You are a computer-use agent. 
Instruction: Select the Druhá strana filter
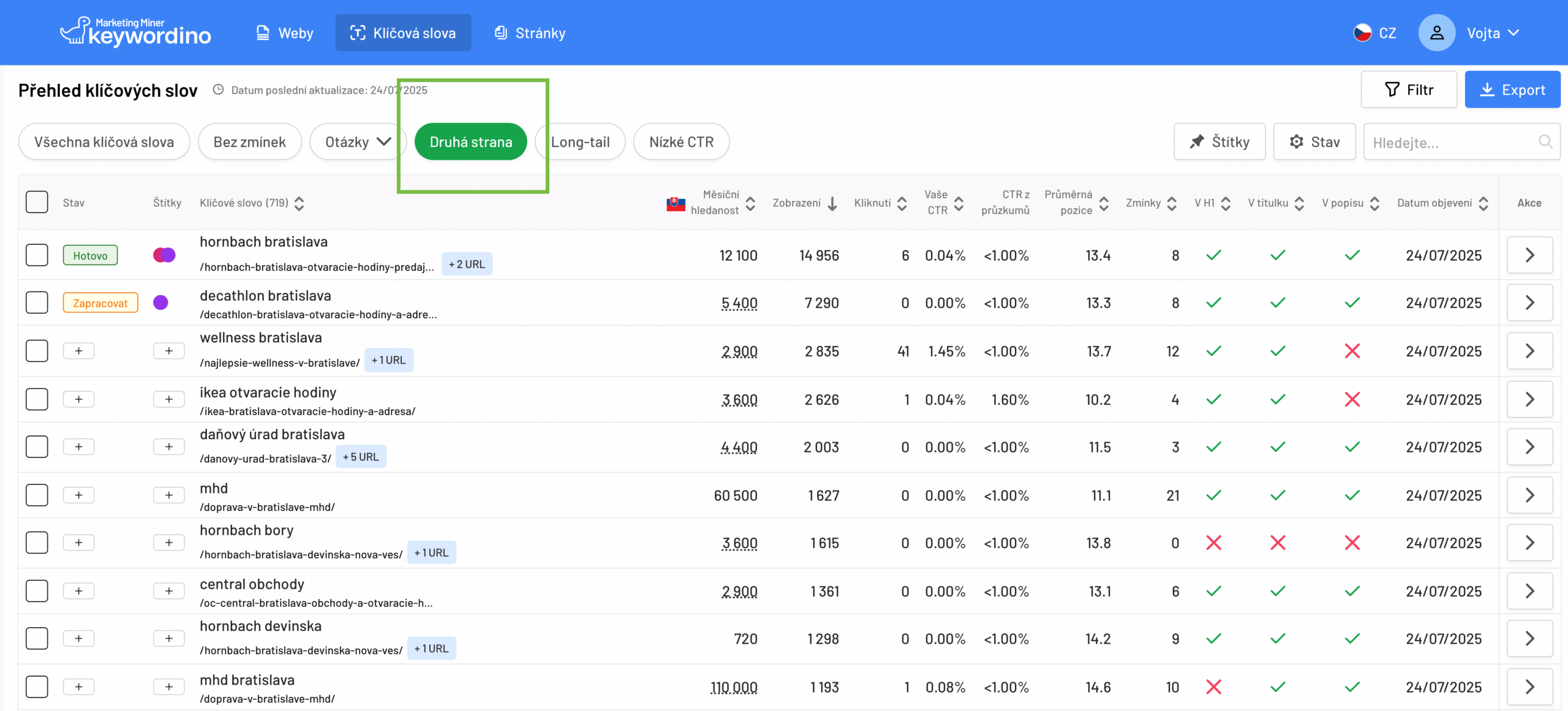470,141
